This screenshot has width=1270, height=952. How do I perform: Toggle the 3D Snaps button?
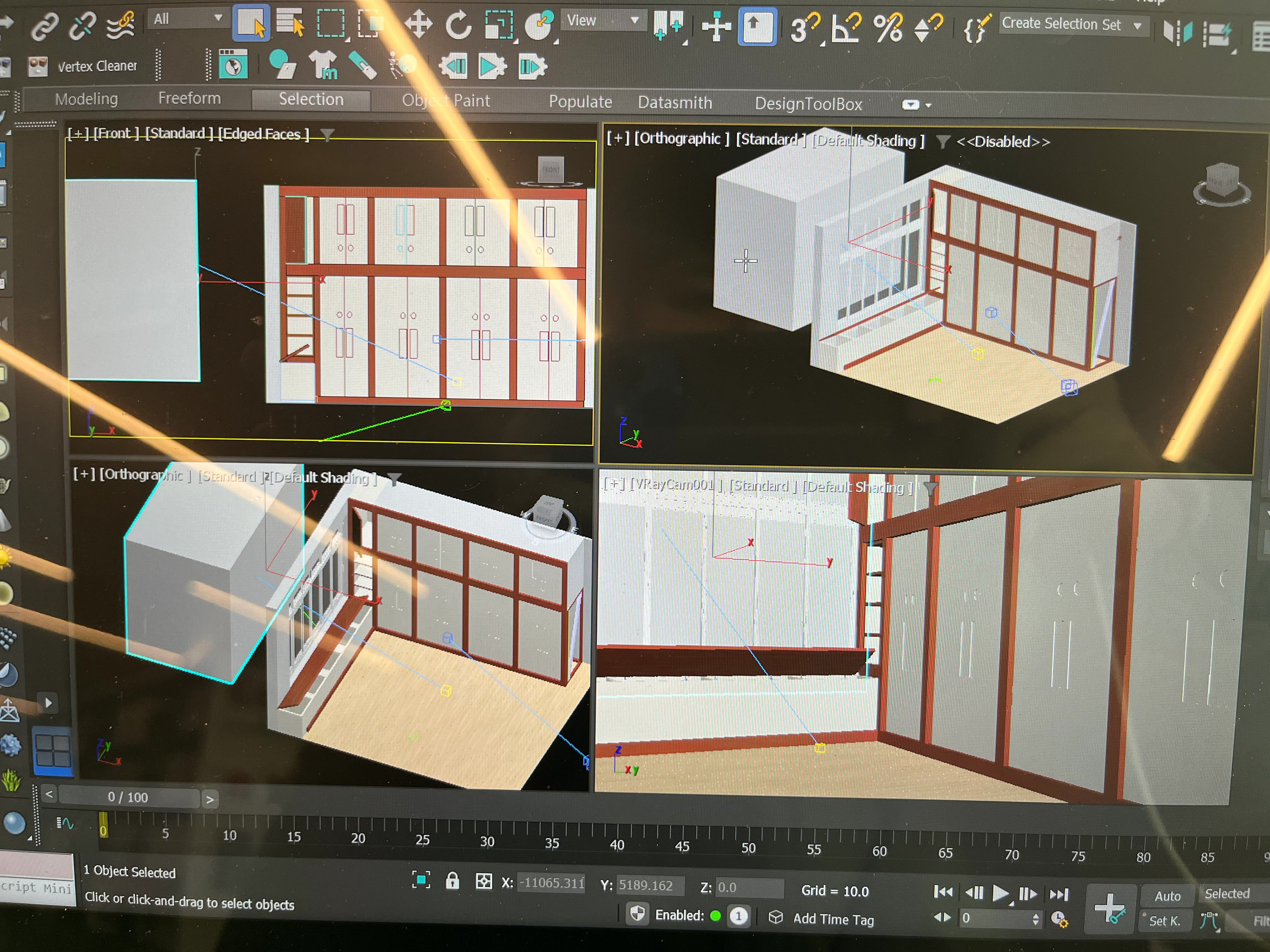coord(805,28)
